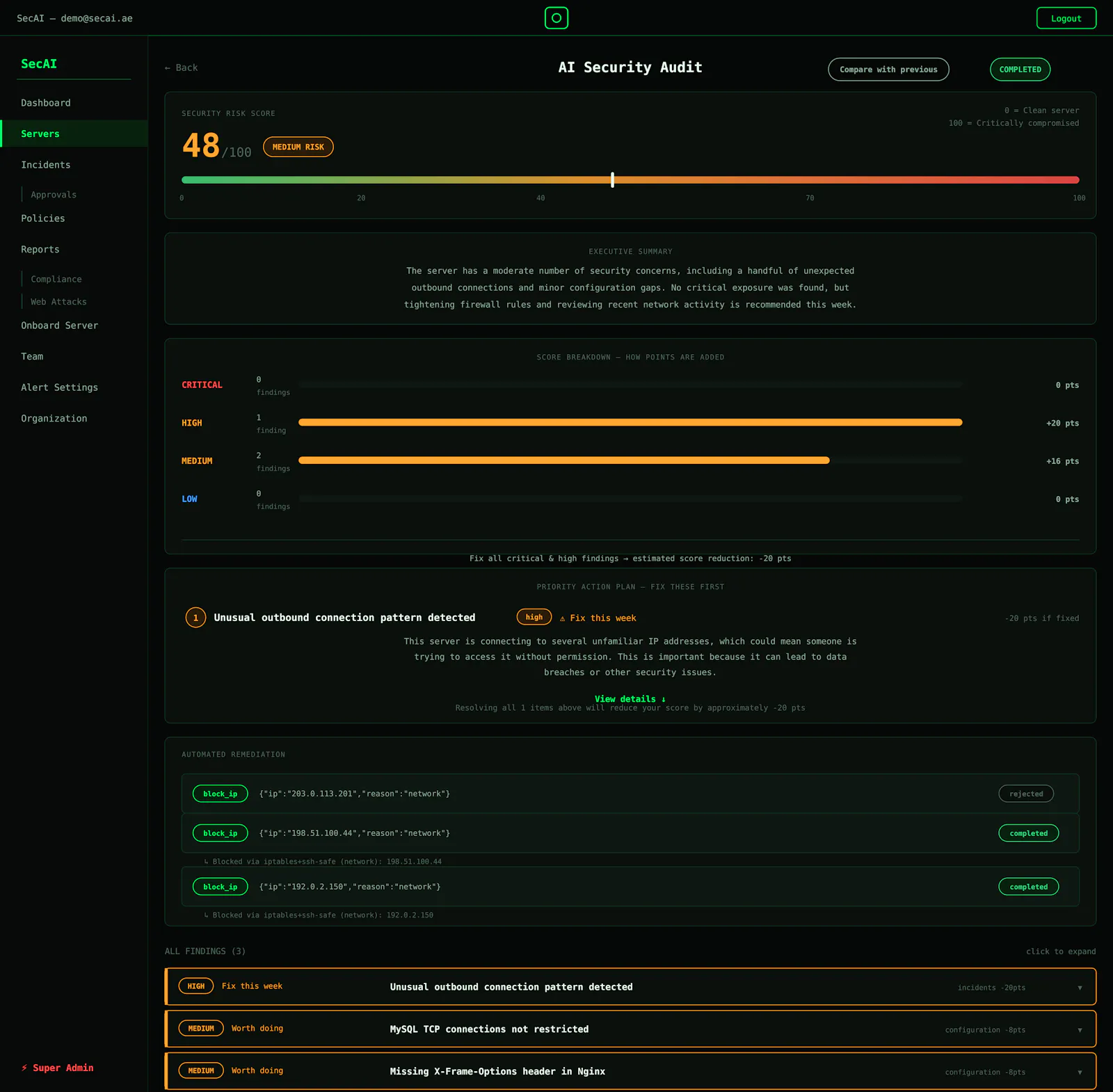The image size is (1113, 1092).
Task: Click MySQL TCP connections not restricted title
Action: tap(489, 1029)
